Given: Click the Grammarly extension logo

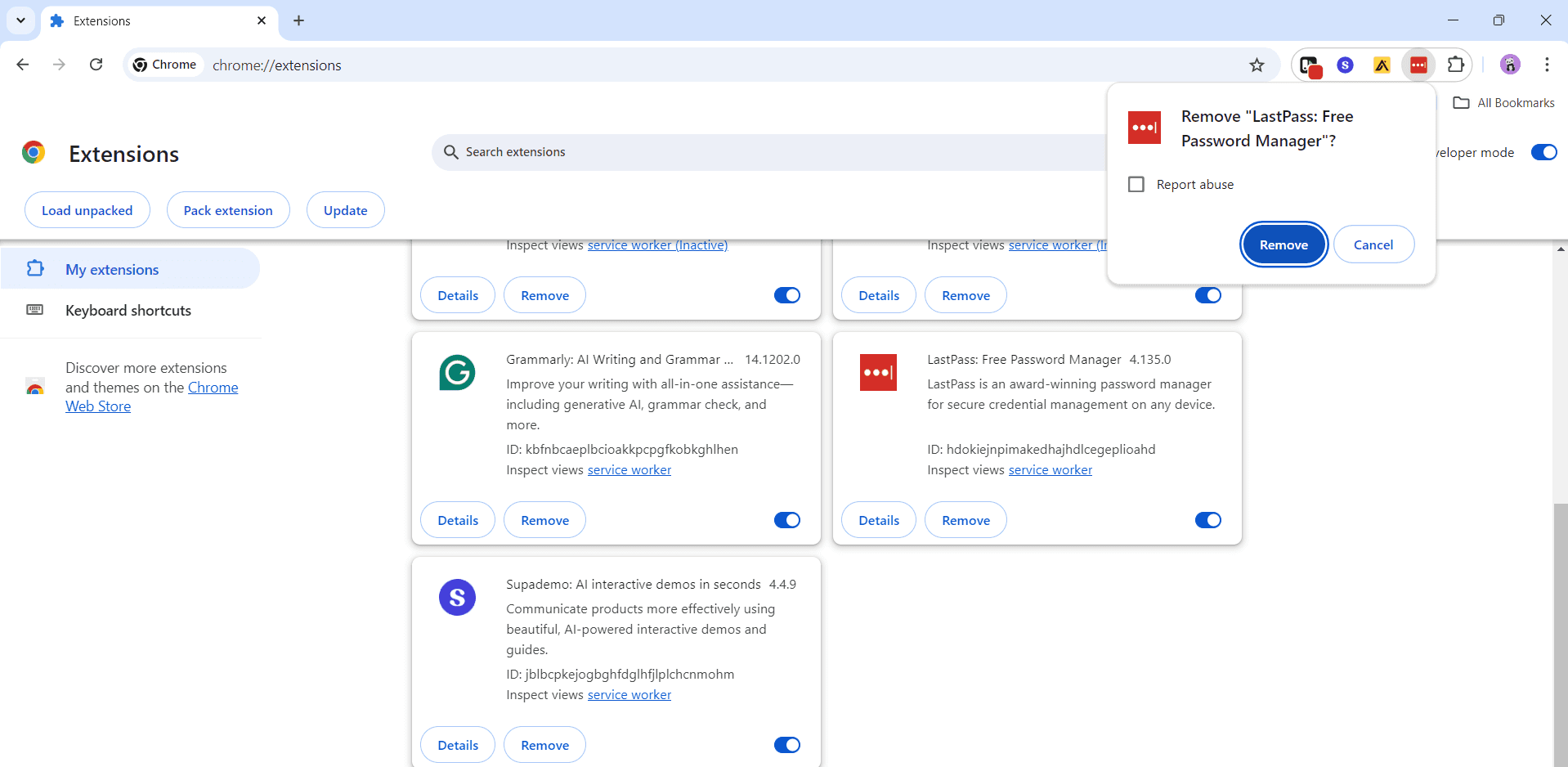Looking at the screenshot, I should (x=457, y=373).
